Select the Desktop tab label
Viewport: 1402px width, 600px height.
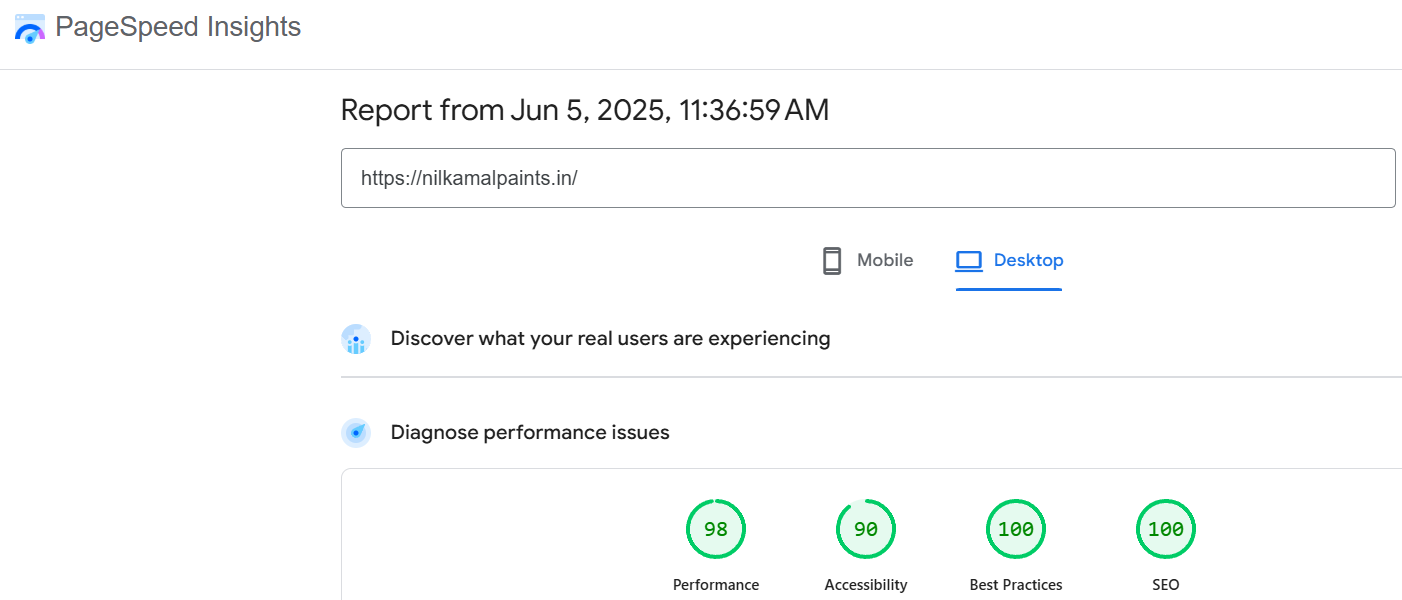point(1028,261)
